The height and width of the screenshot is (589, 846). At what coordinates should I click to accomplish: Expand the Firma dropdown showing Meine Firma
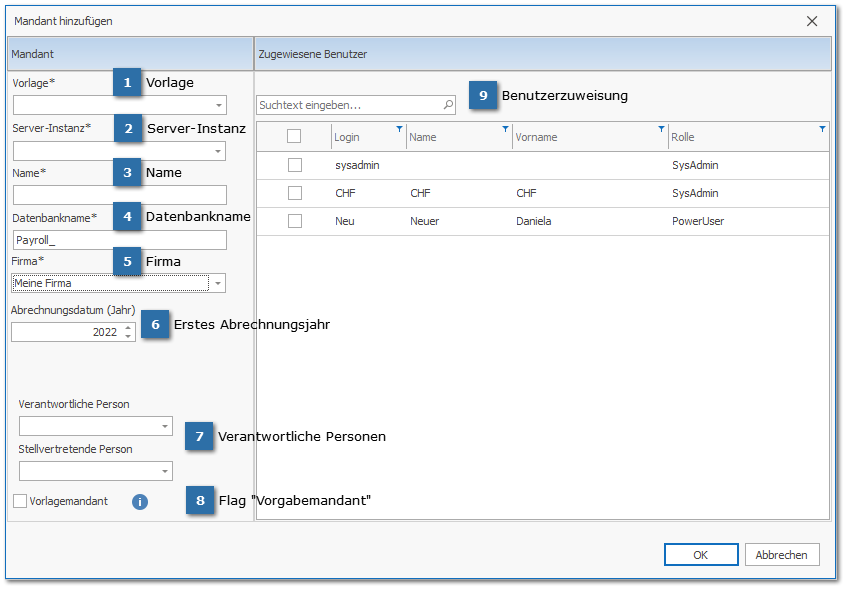point(218,283)
